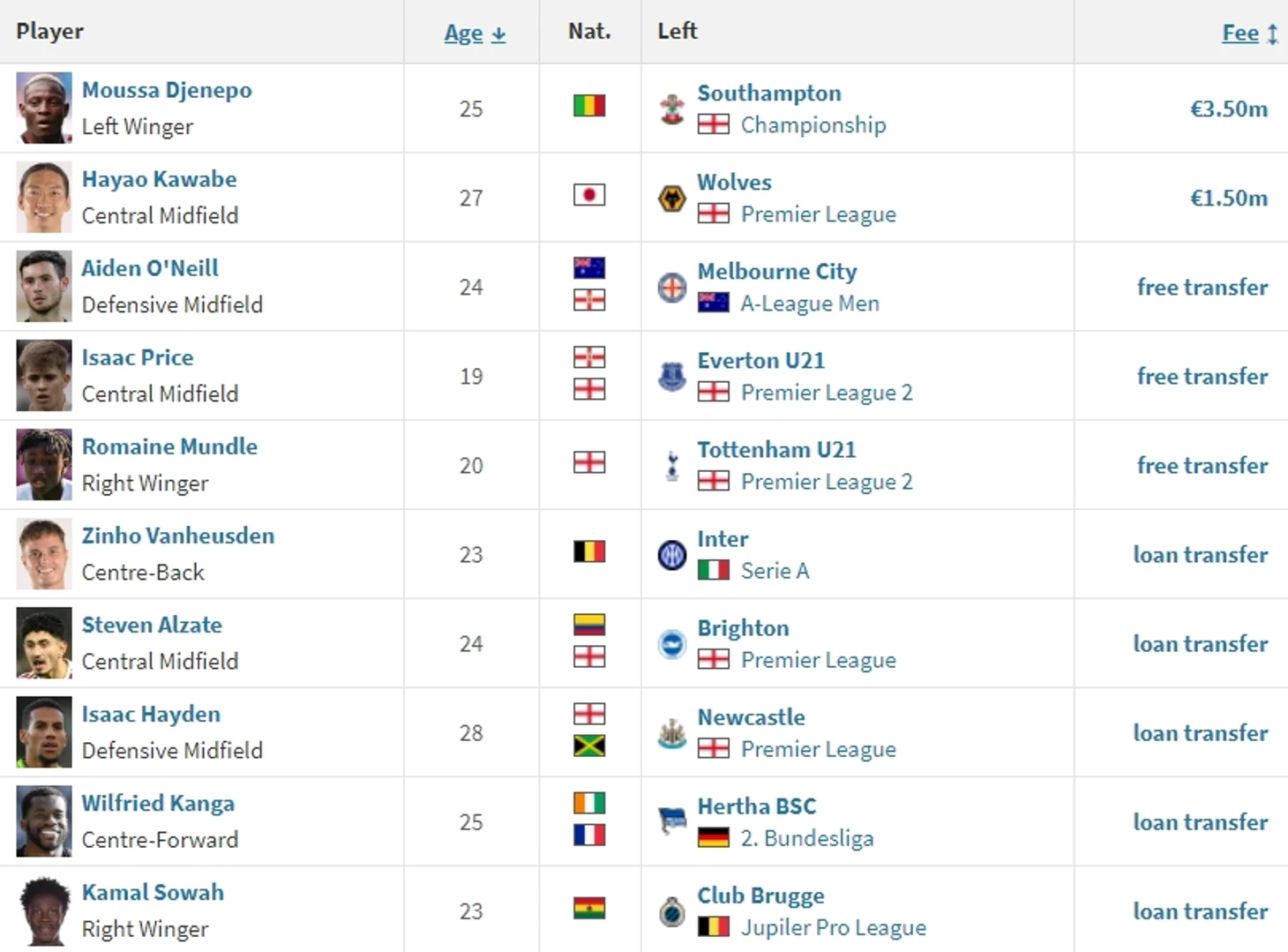Open the Jupiler Pro League link
Screen dimensions: 1288x952
833,927
